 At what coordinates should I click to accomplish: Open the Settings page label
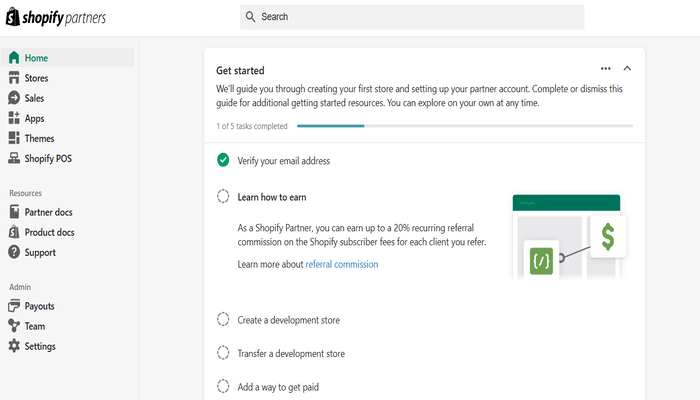click(40, 346)
